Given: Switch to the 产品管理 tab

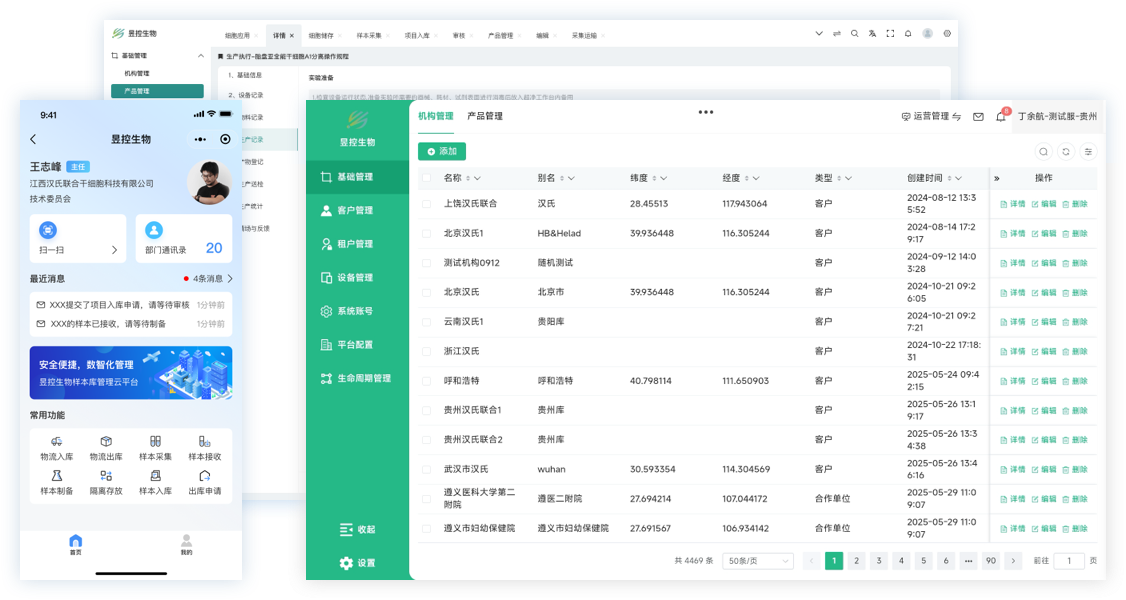Looking at the screenshot, I should (485, 116).
